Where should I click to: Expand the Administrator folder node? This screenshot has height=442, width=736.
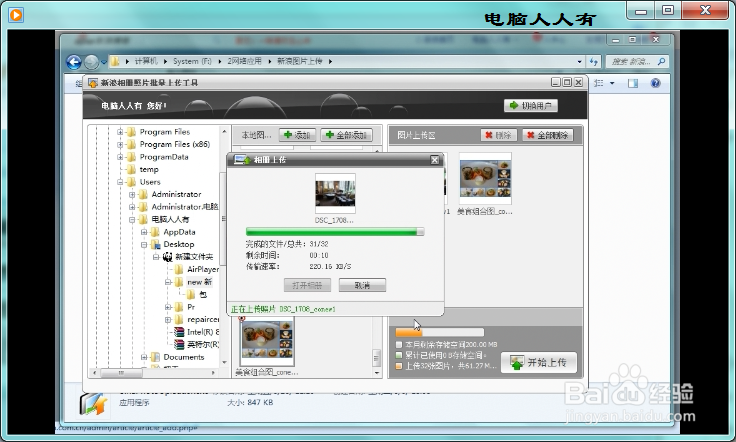pyautogui.click(x=132, y=194)
